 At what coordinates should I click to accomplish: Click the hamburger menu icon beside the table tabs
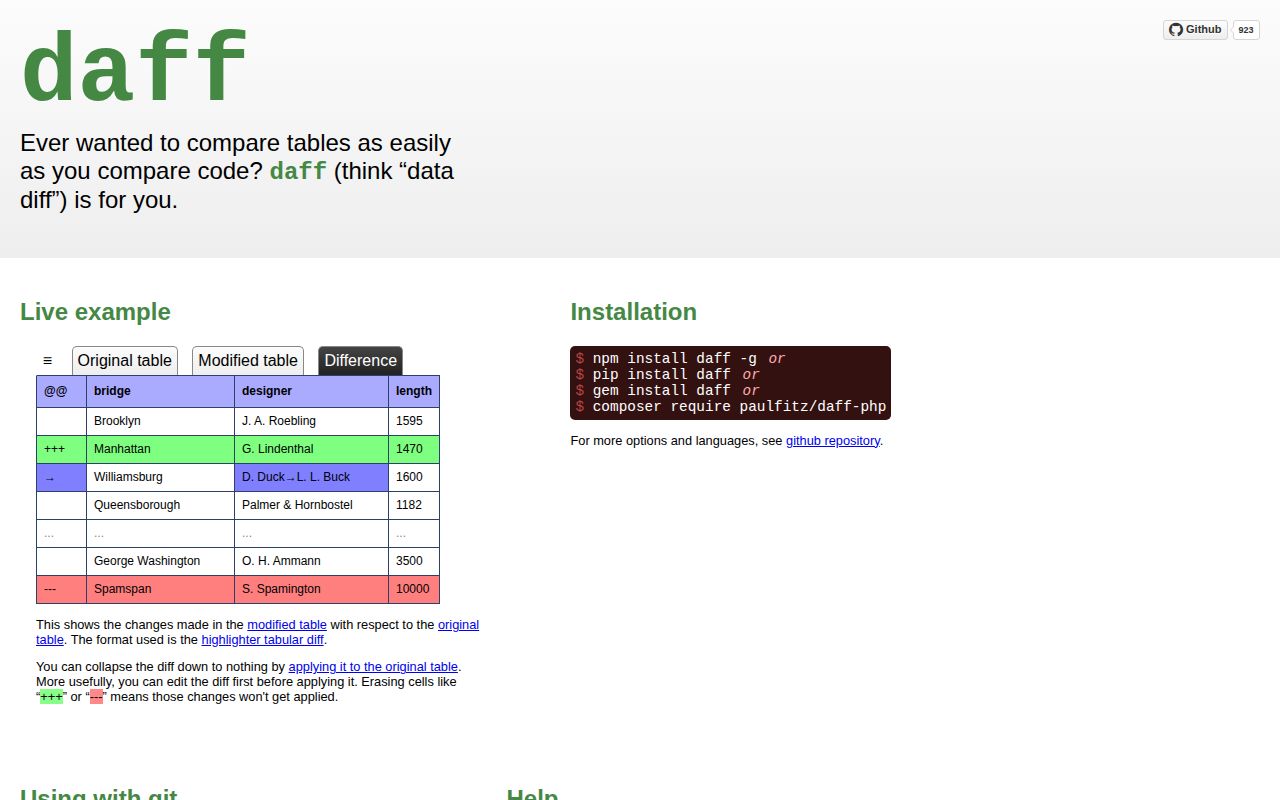[47, 361]
